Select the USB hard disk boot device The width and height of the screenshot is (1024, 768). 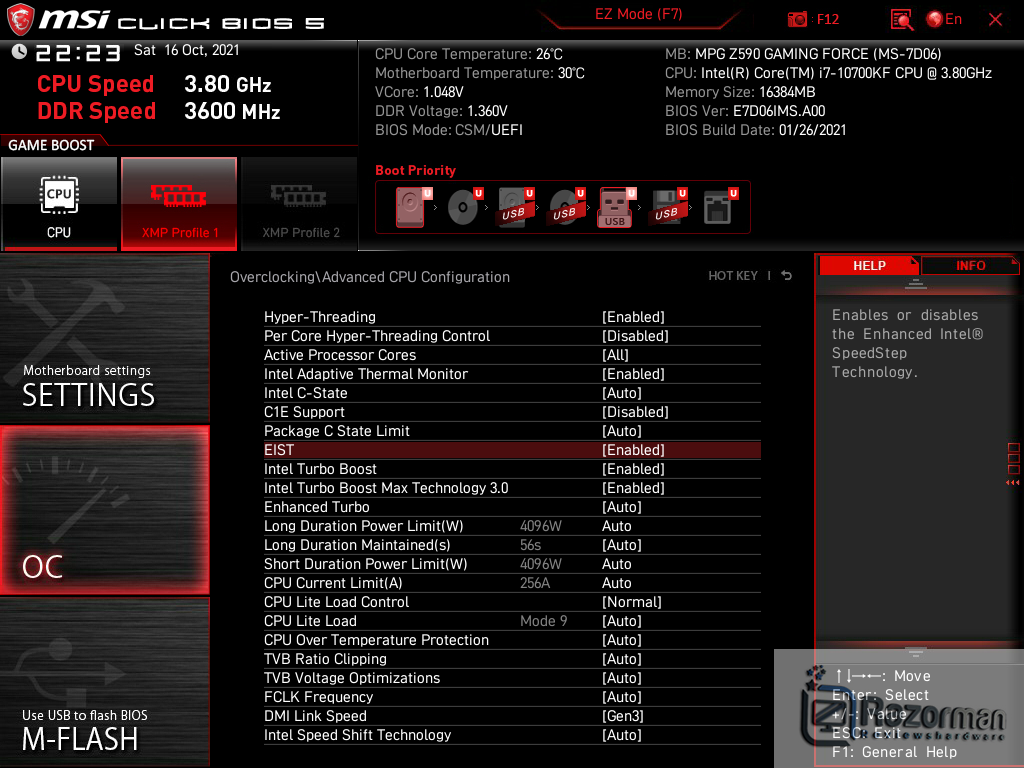515,207
